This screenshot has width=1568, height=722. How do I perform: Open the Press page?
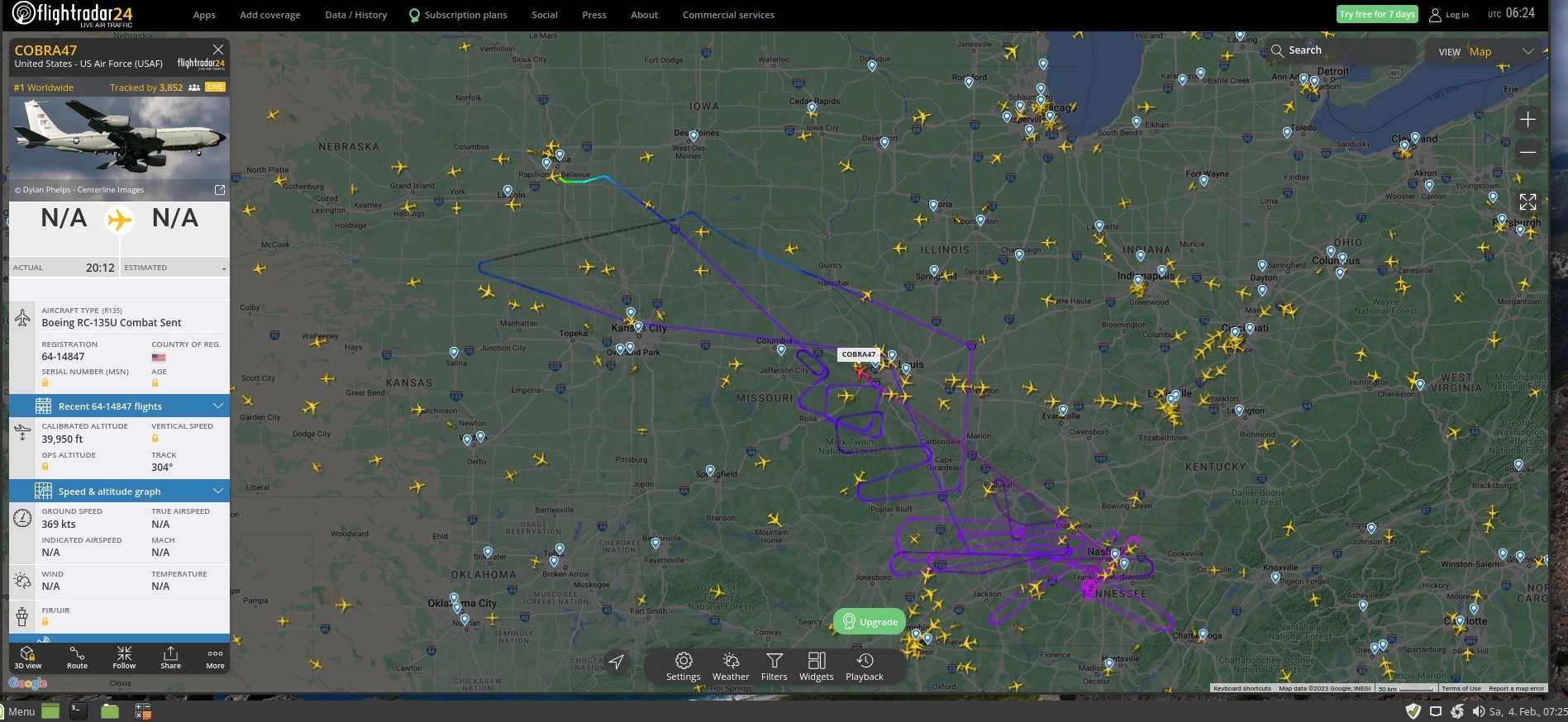coord(594,15)
